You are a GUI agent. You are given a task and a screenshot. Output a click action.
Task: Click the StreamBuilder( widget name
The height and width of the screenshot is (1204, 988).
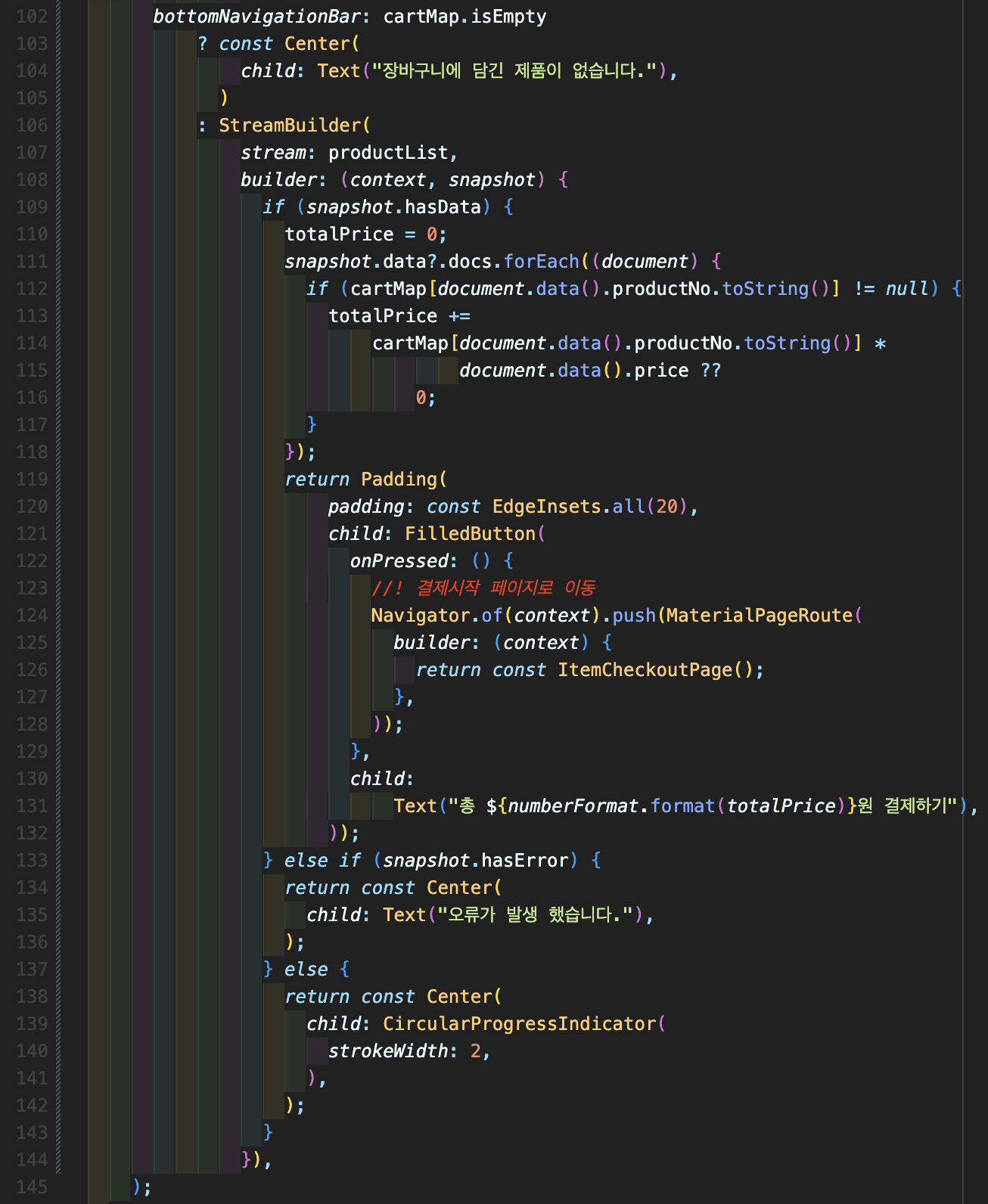[294, 126]
